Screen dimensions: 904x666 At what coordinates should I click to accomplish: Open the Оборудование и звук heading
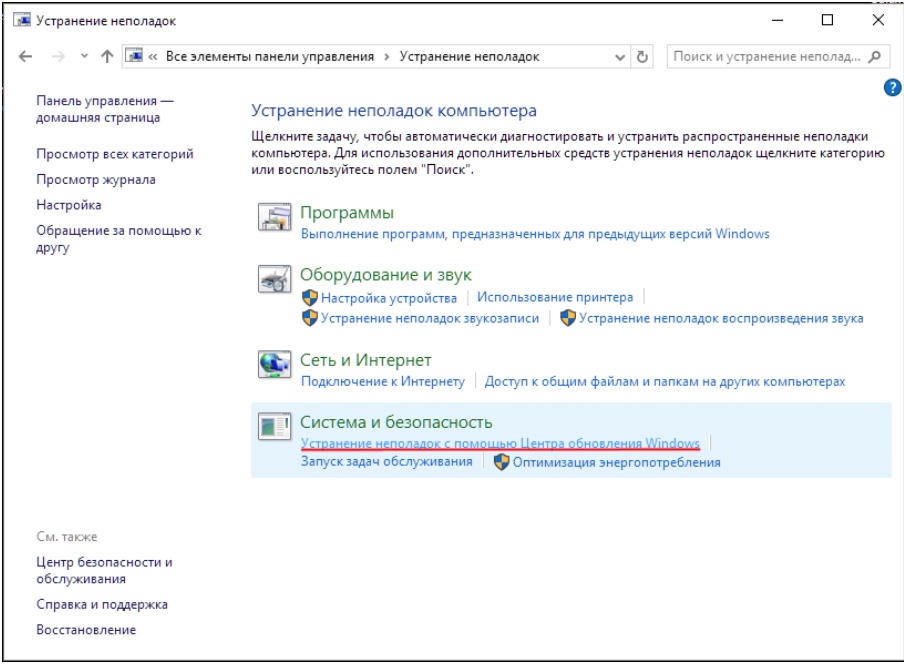386,275
